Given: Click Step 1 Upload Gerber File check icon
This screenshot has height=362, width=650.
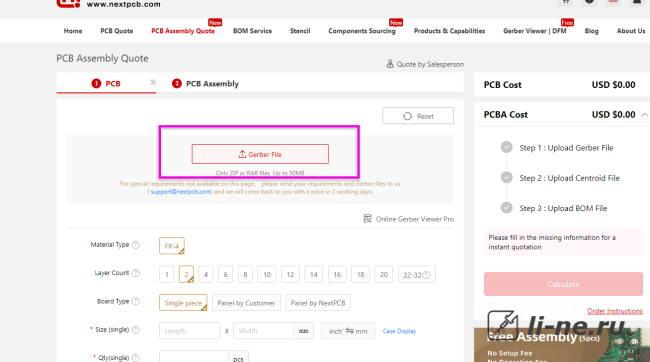Looking at the screenshot, I should point(507,147).
